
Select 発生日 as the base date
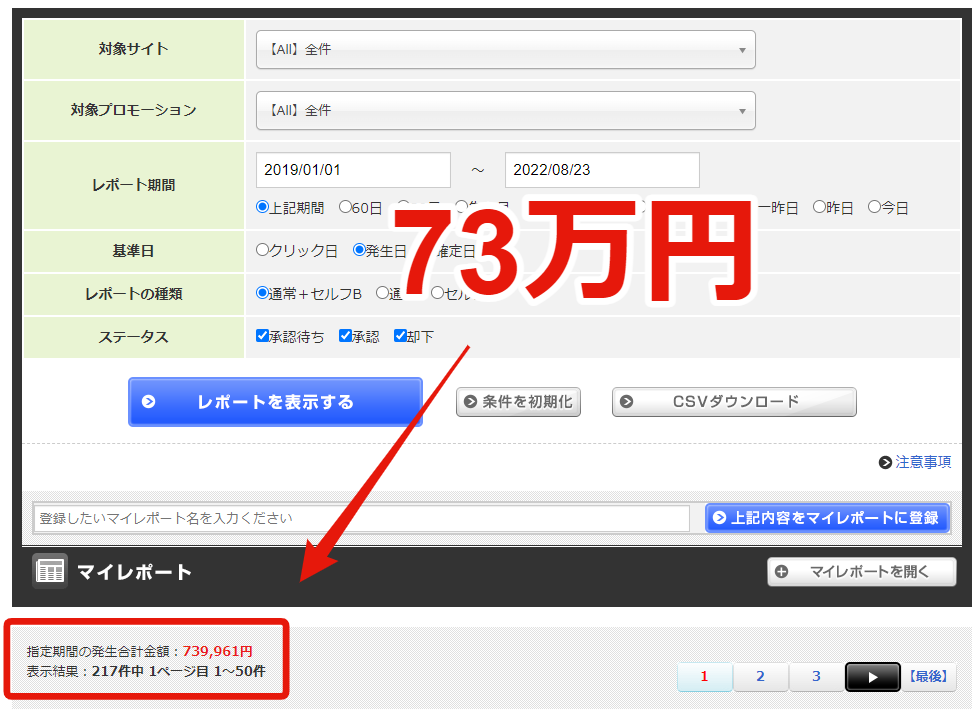click(x=359, y=250)
